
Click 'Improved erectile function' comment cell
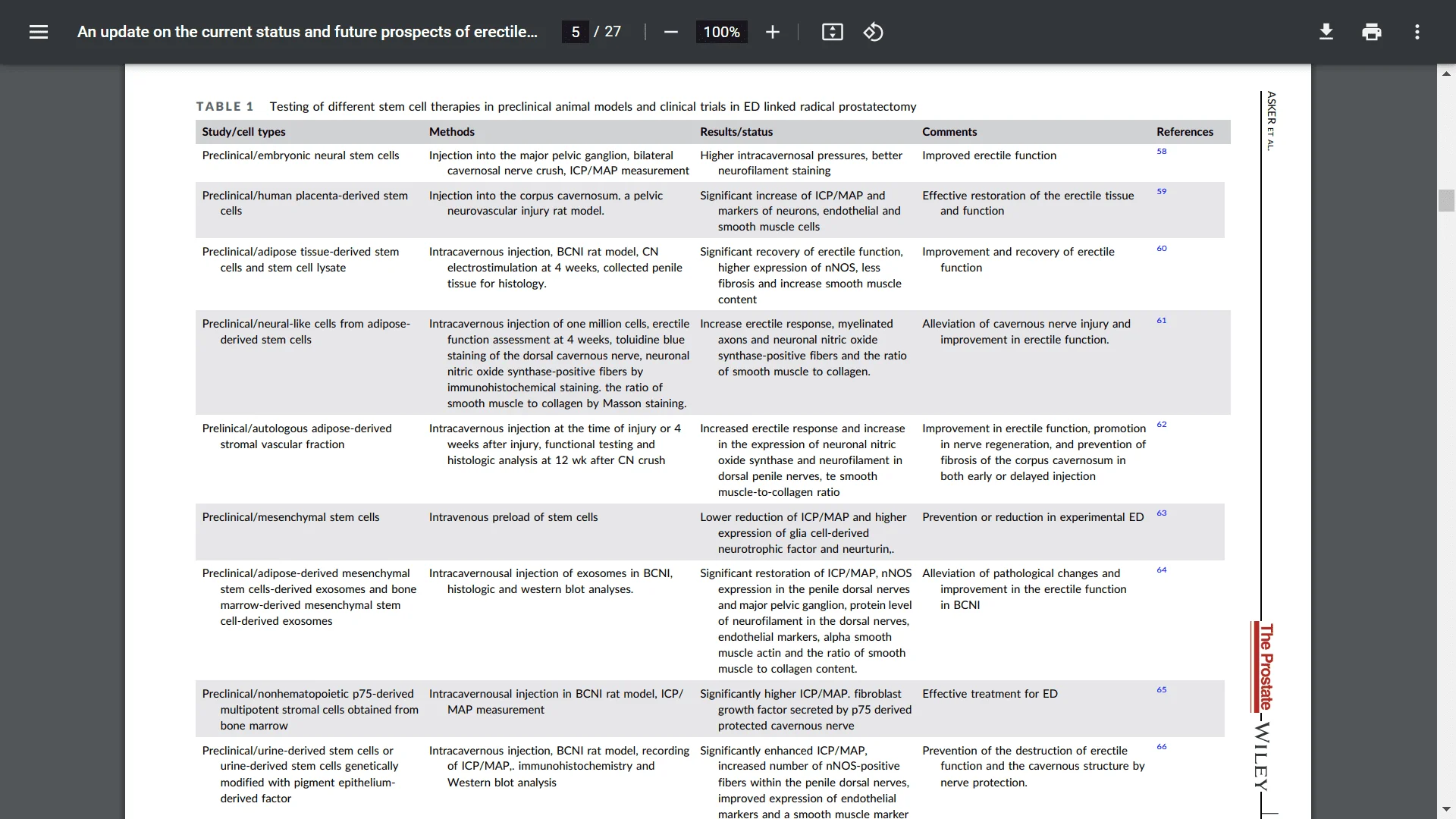(x=989, y=155)
